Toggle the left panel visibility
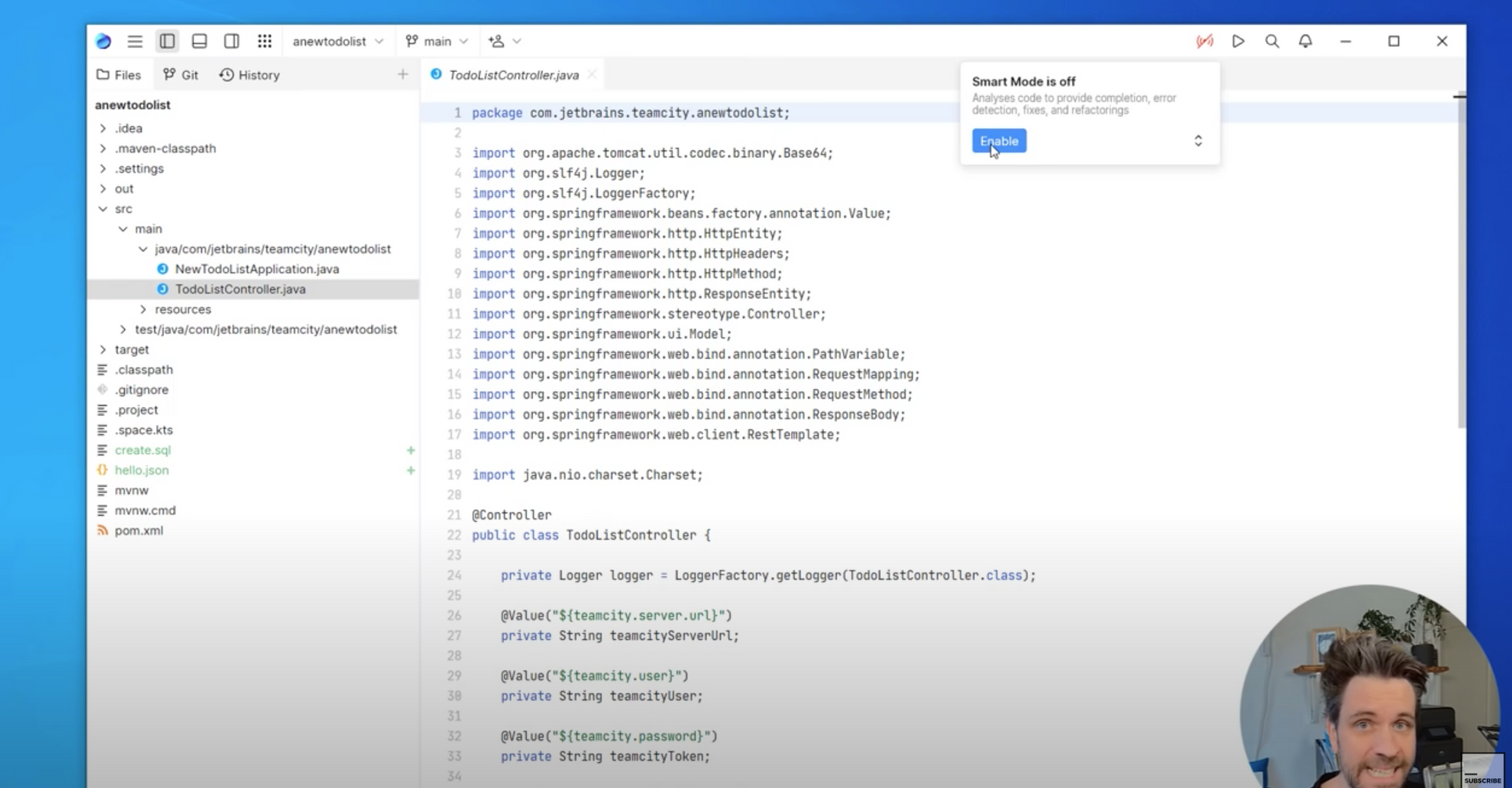The width and height of the screenshot is (1512, 788). (x=167, y=41)
